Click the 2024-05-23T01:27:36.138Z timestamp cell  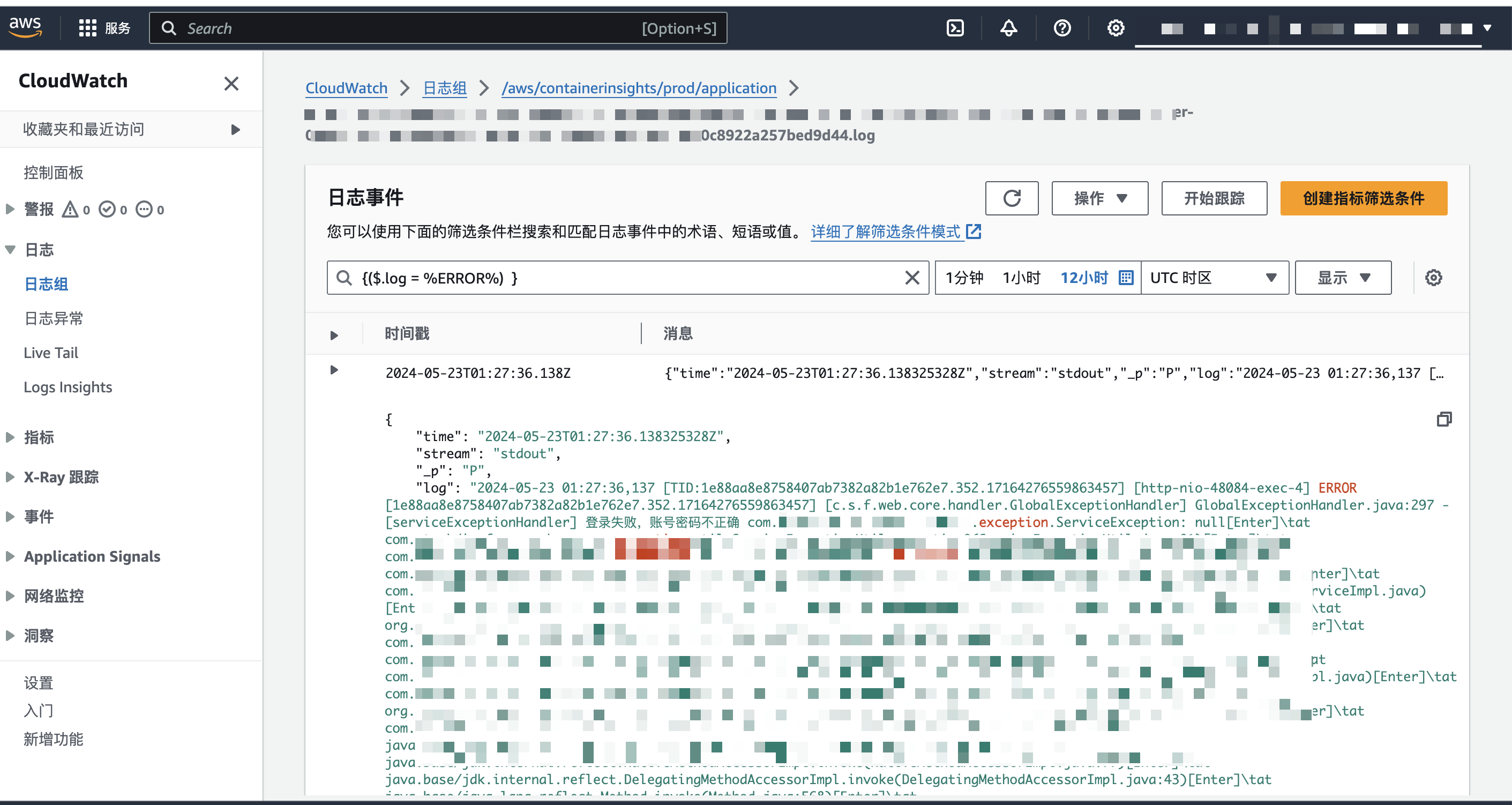(x=478, y=374)
